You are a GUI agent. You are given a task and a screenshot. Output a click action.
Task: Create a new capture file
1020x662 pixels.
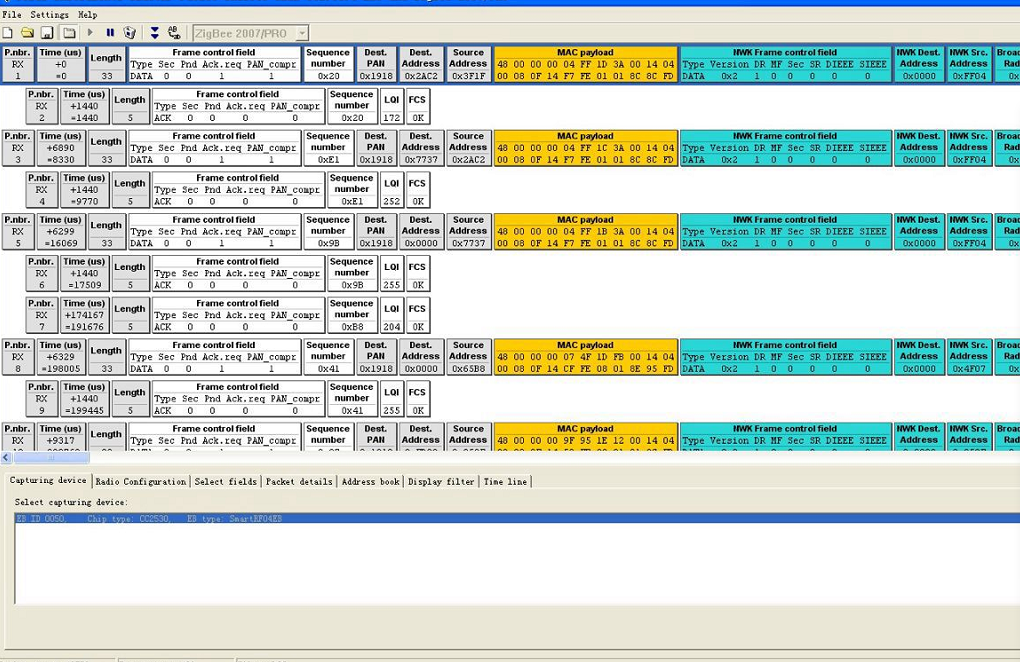coord(8,32)
